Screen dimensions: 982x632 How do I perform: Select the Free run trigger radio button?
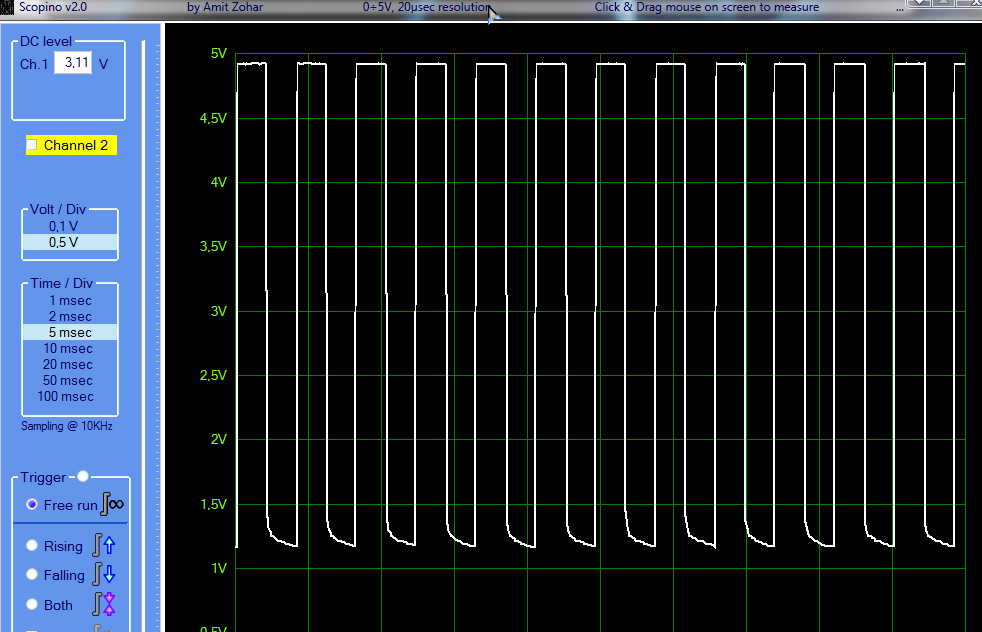point(32,505)
